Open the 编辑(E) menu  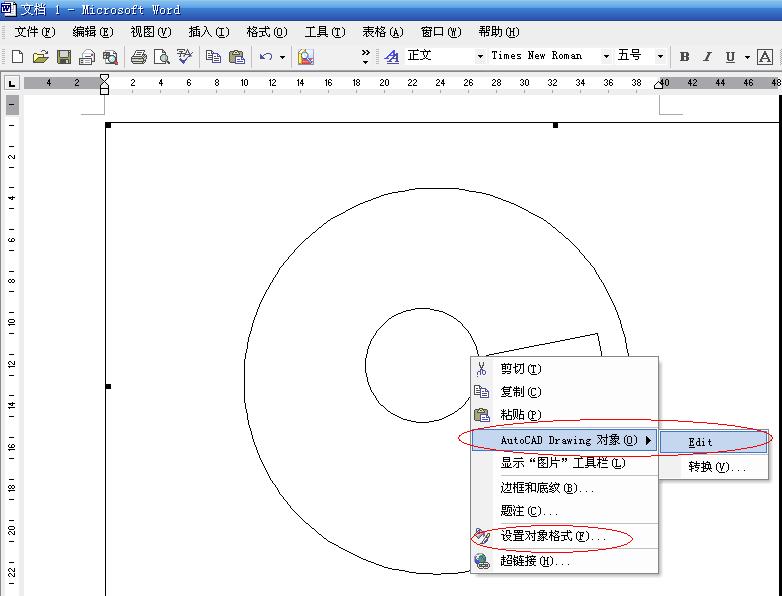click(93, 32)
